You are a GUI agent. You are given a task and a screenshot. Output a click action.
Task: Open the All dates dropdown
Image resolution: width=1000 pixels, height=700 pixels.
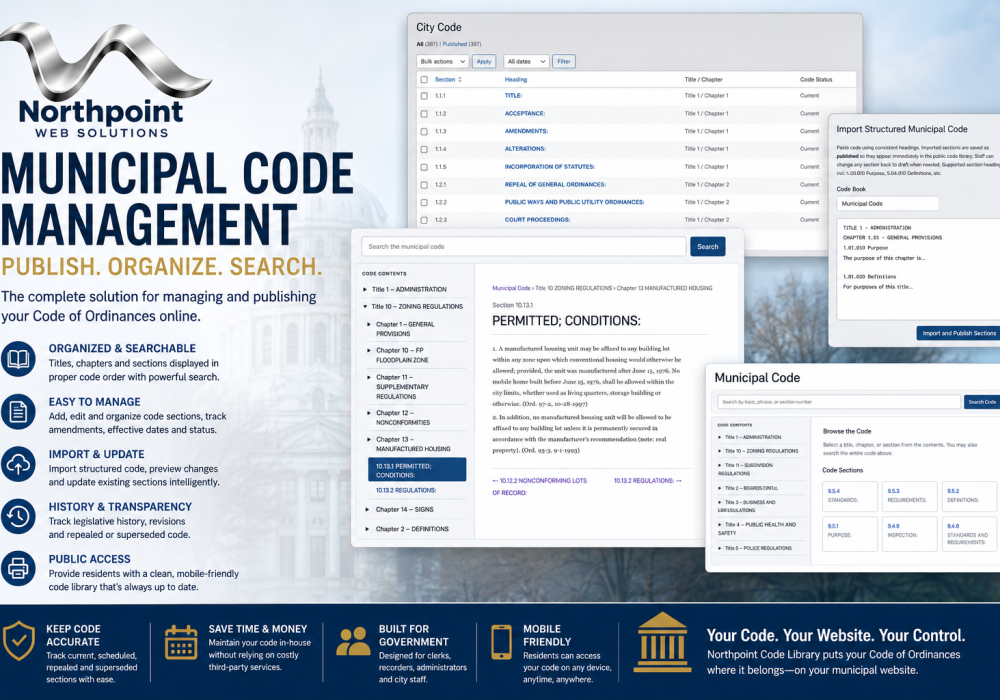point(526,61)
